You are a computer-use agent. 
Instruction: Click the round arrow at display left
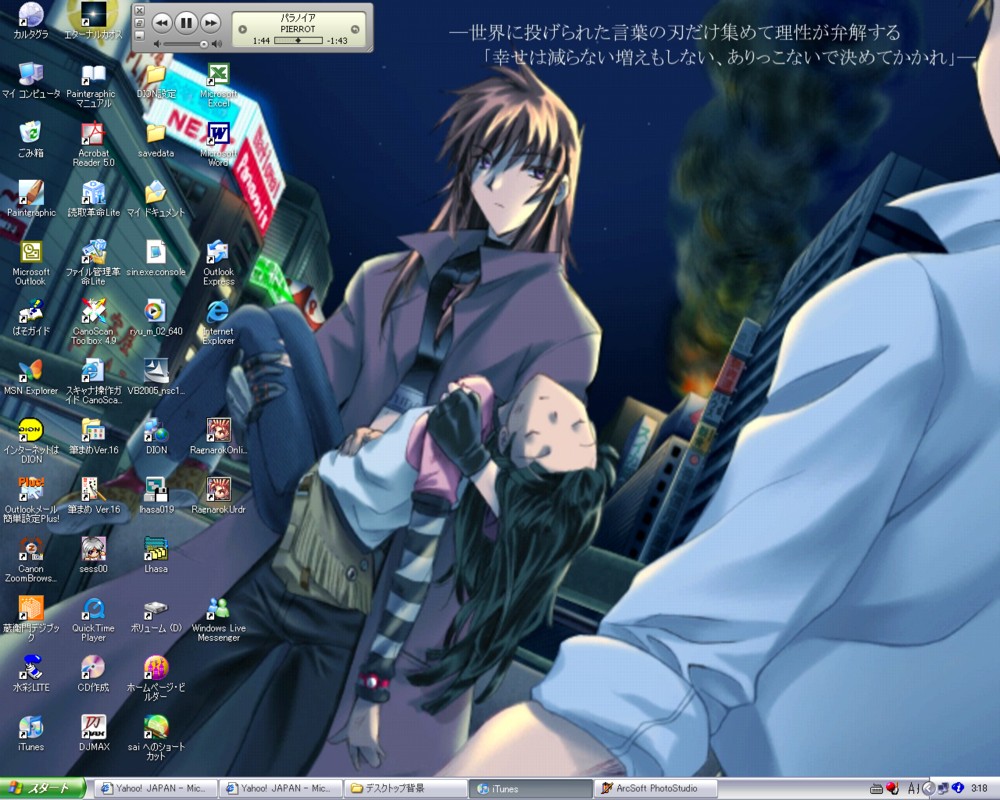click(242, 29)
